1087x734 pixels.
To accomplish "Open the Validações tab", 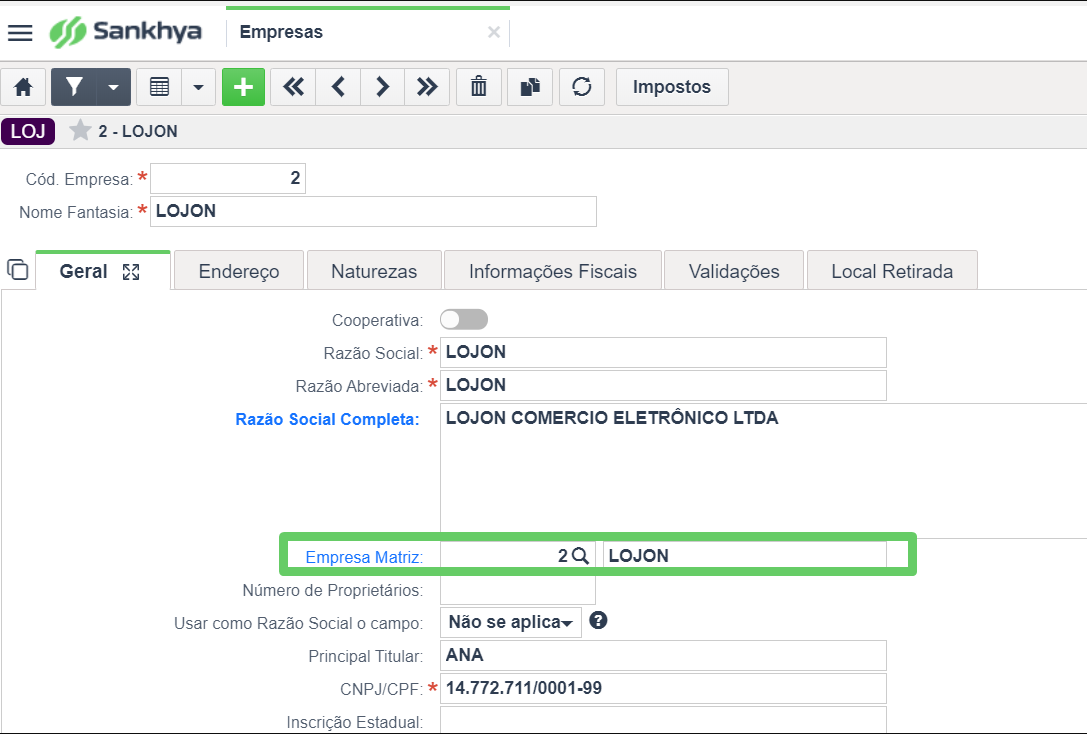I will coord(734,271).
